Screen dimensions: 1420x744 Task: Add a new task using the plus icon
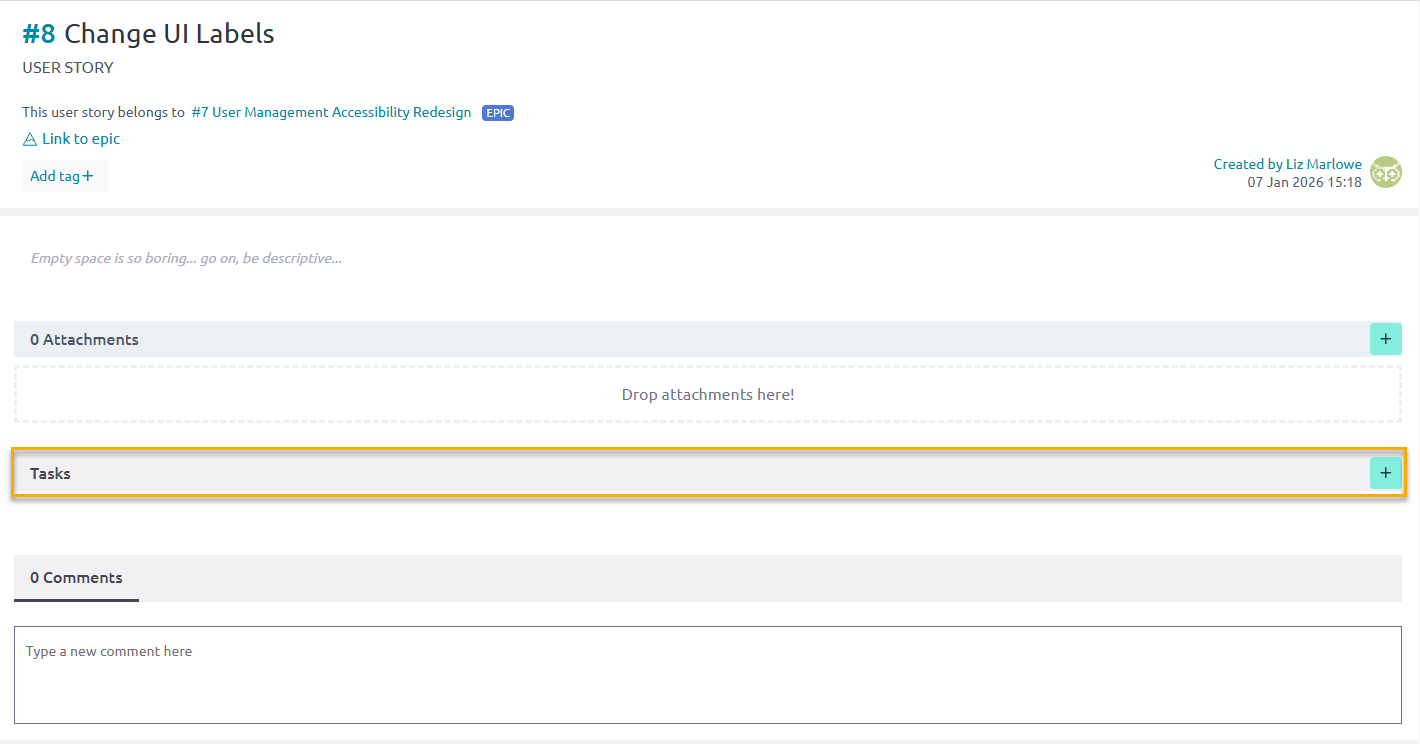(x=1385, y=472)
